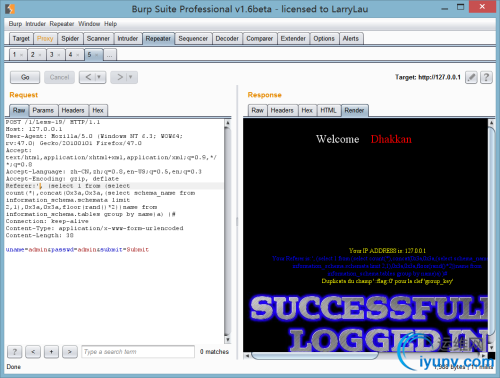Screen dimensions: 500x378
Task: Add a new repeater tab with ellipsis
Action: point(110,55)
